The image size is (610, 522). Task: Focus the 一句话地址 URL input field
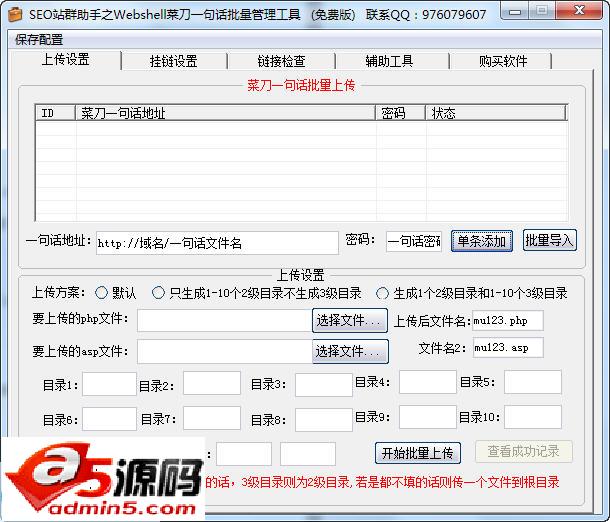click(217, 243)
